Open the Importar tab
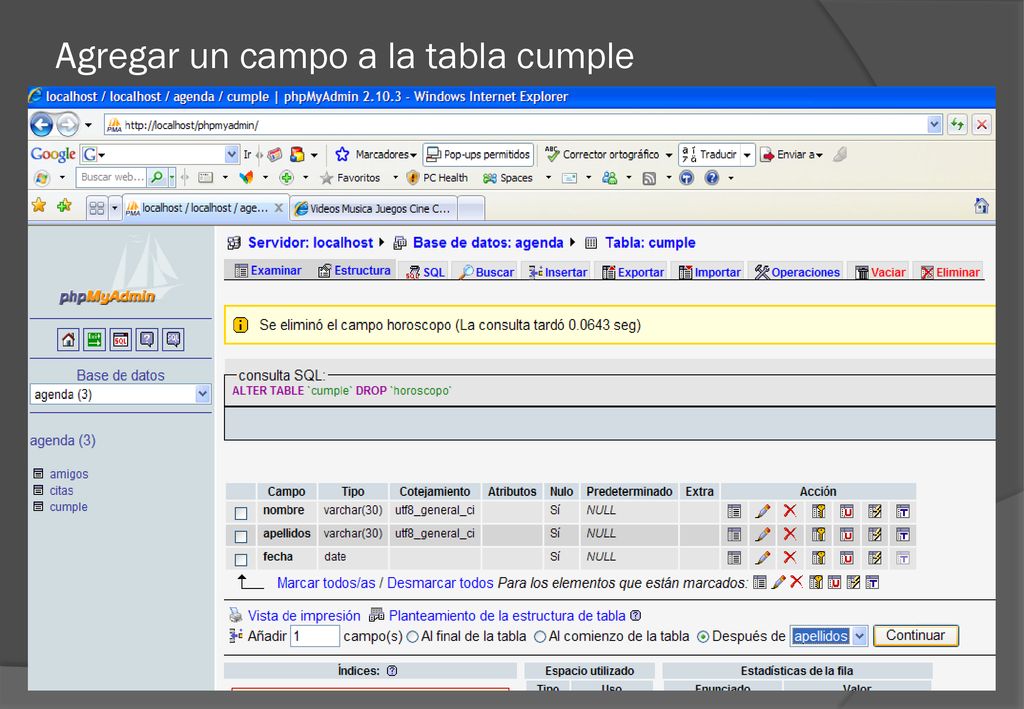Screen dimensions: 1024x709 point(710,272)
